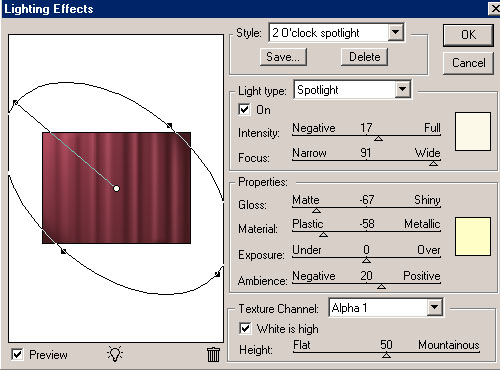The height and width of the screenshot is (370, 500).
Task: Click the Height value 50
Action: click(x=386, y=345)
